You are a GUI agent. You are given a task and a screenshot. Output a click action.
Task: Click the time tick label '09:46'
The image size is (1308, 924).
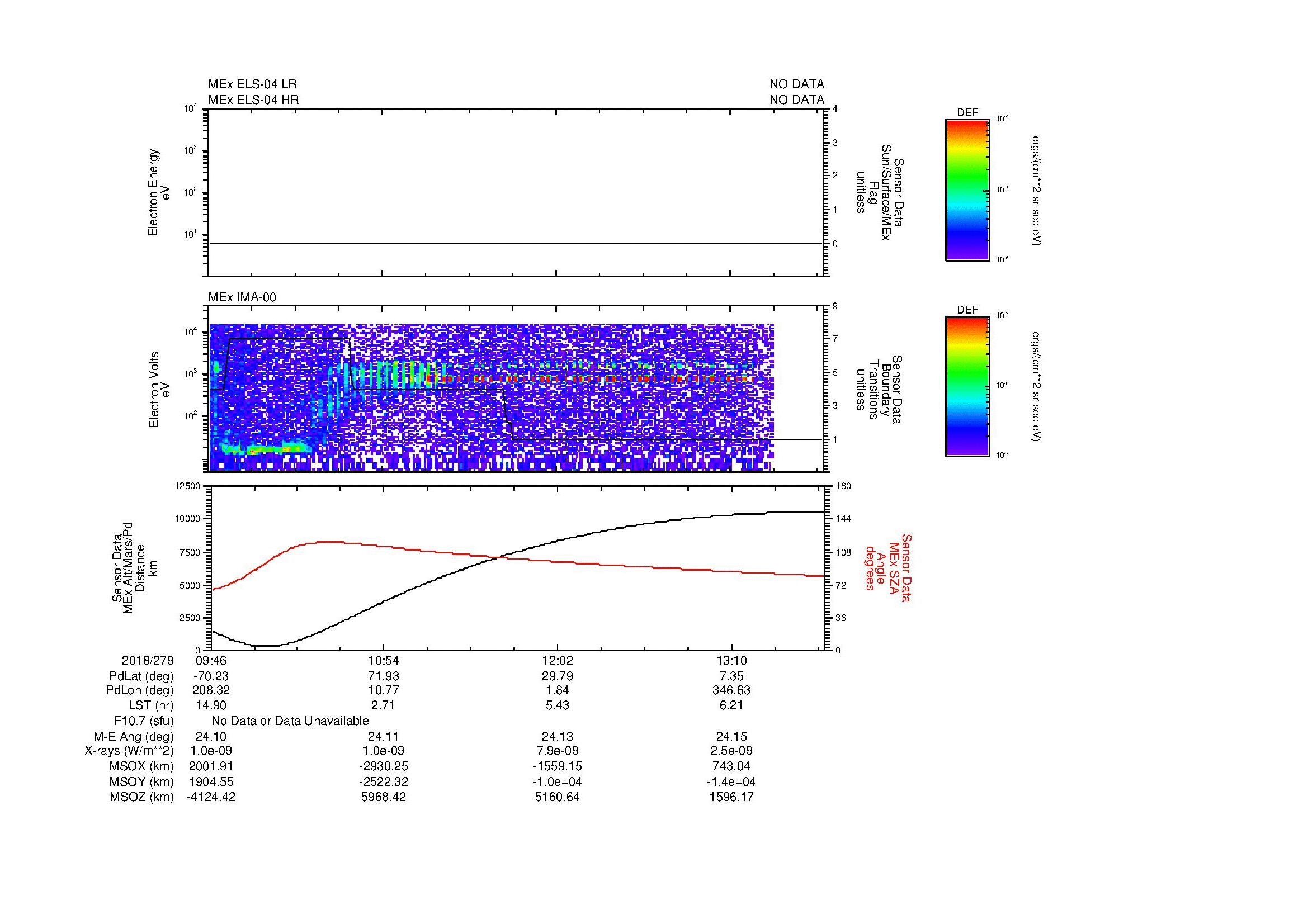coord(211,660)
